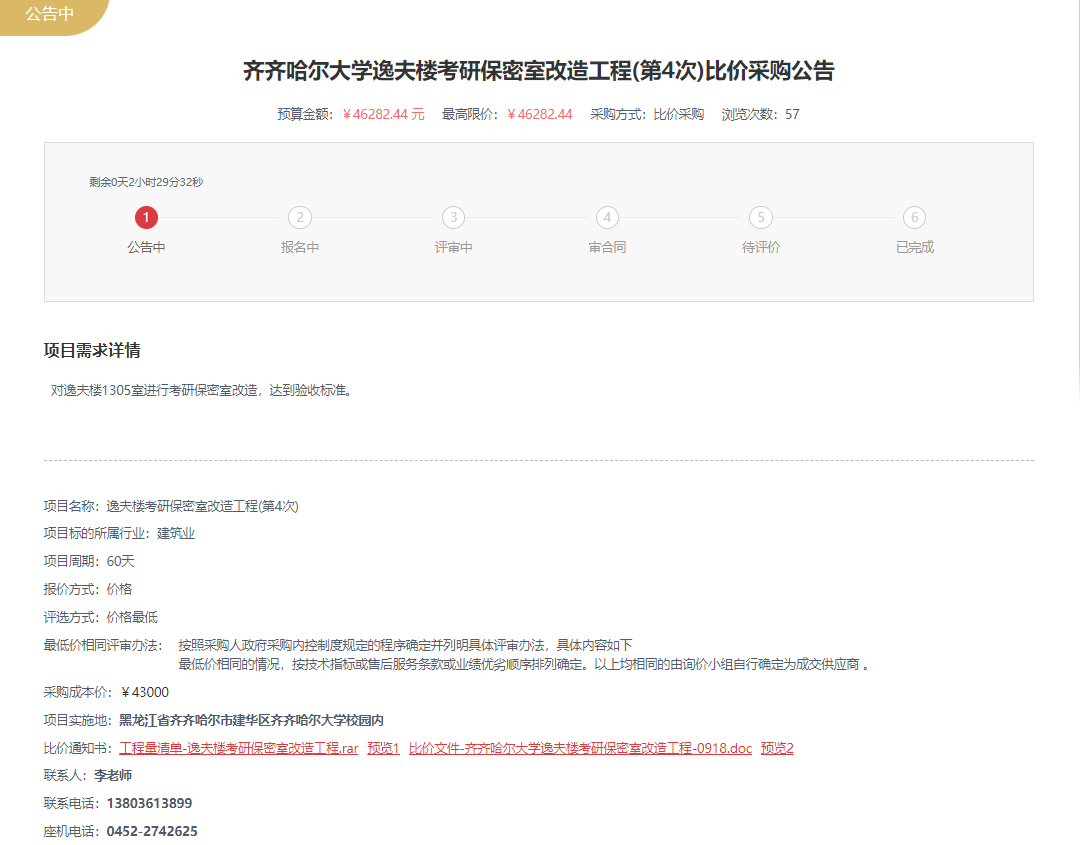Click the contact name 李老师
Screen dimensions: 1080x845
coord(113,775)
